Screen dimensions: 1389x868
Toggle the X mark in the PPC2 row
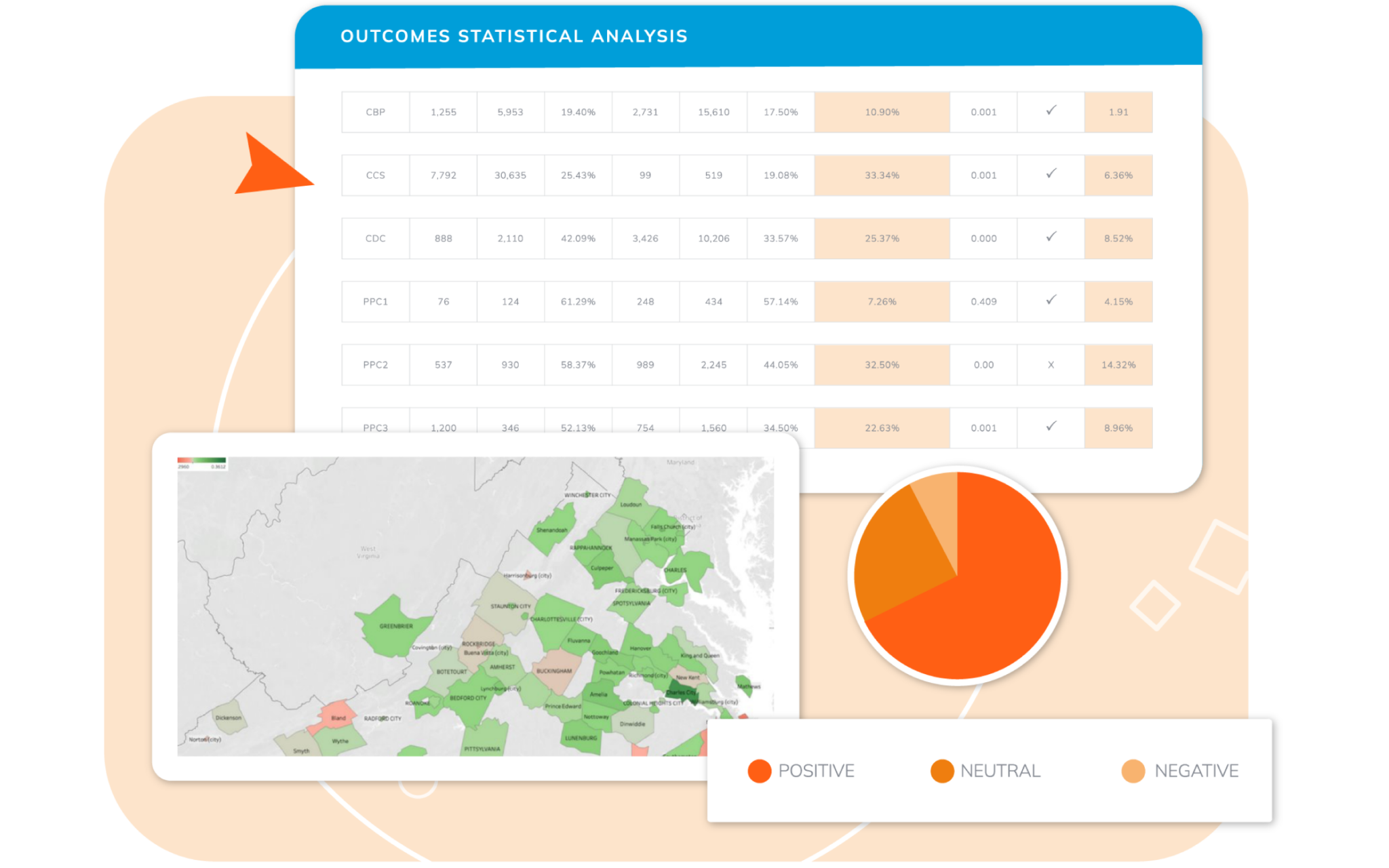click(x=1050, y=365)
